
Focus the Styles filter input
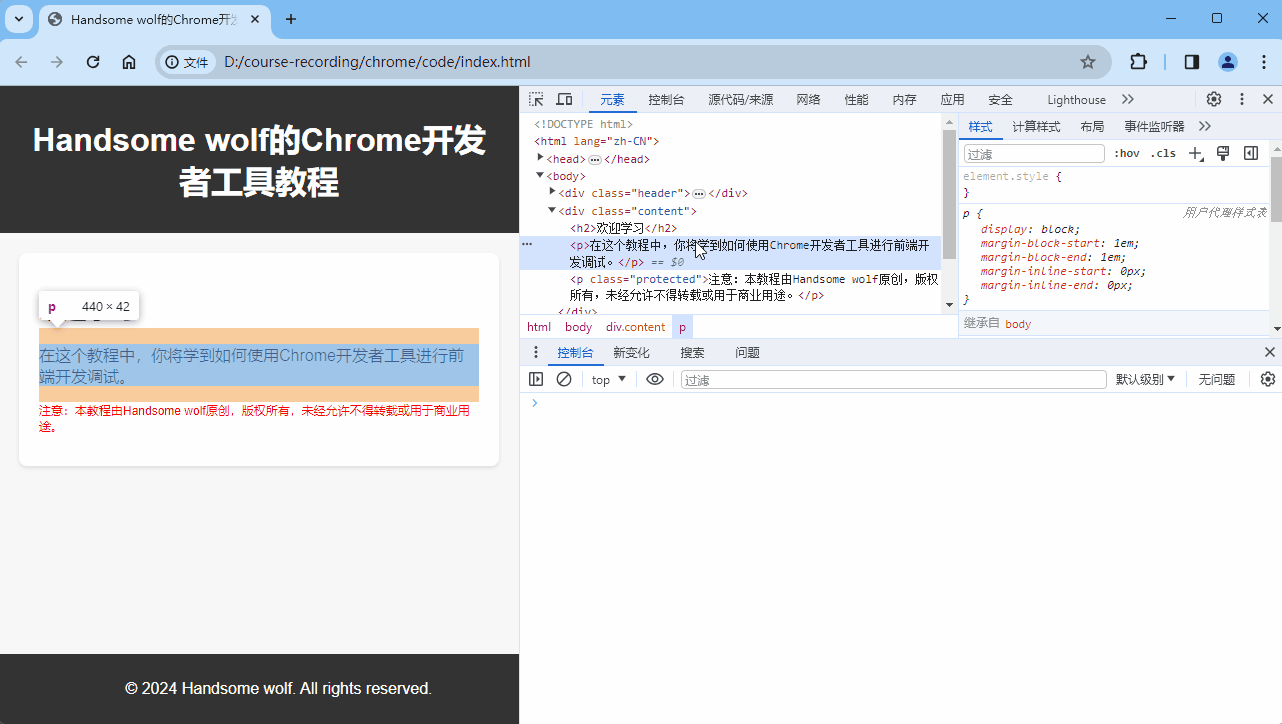point(1034,154)
